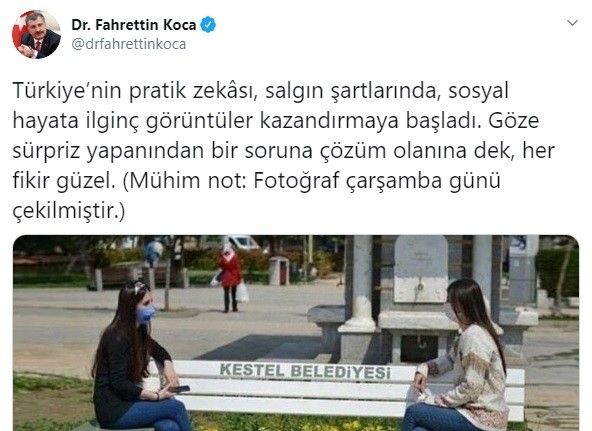Image resolution: width=592 pixels, height=431 pixels.
Task: Click the pedestrian in the red coat
Action: 229,278
